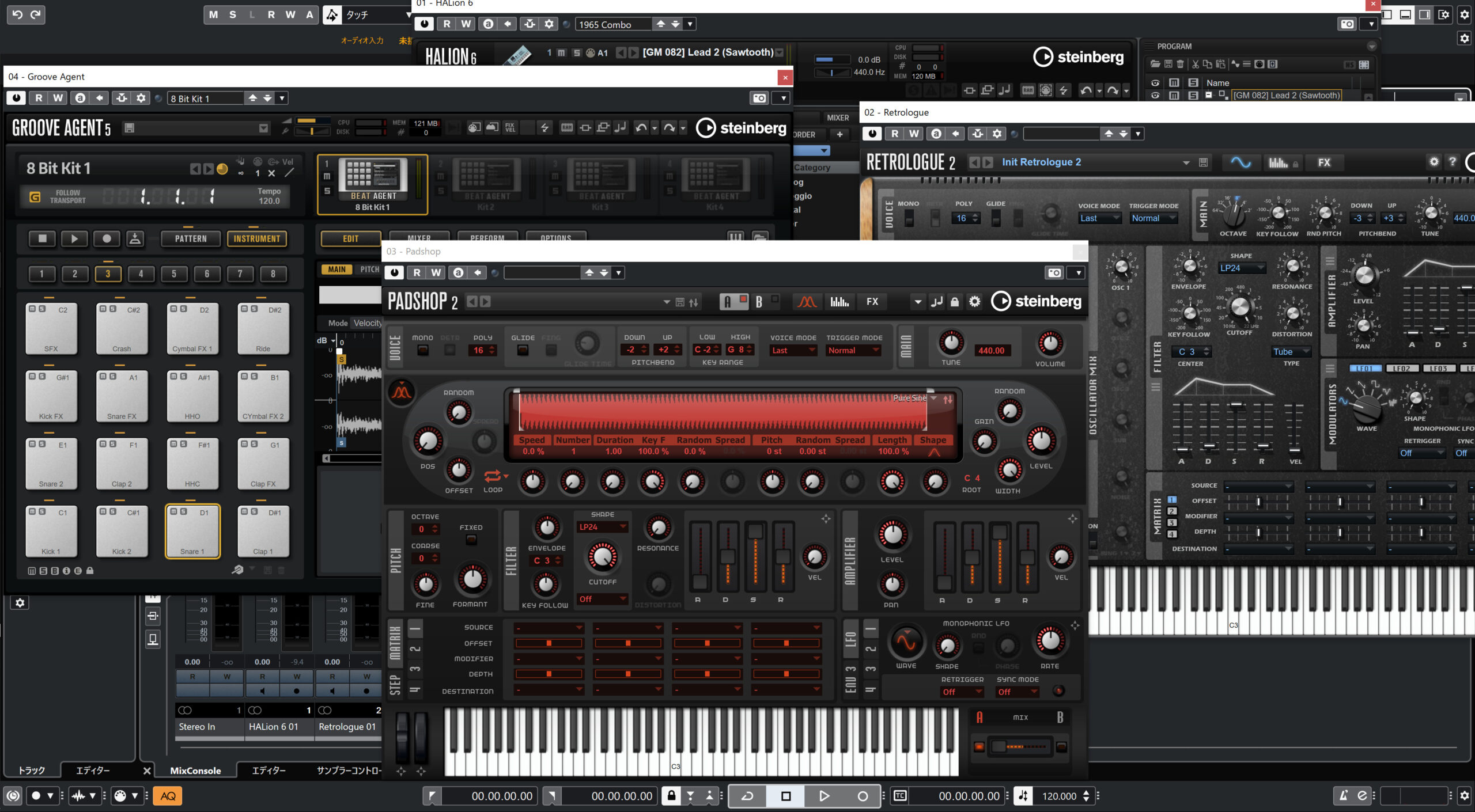
Task: Switch to INSTRUMENT pad mode
Action: (x=257, y=238)
